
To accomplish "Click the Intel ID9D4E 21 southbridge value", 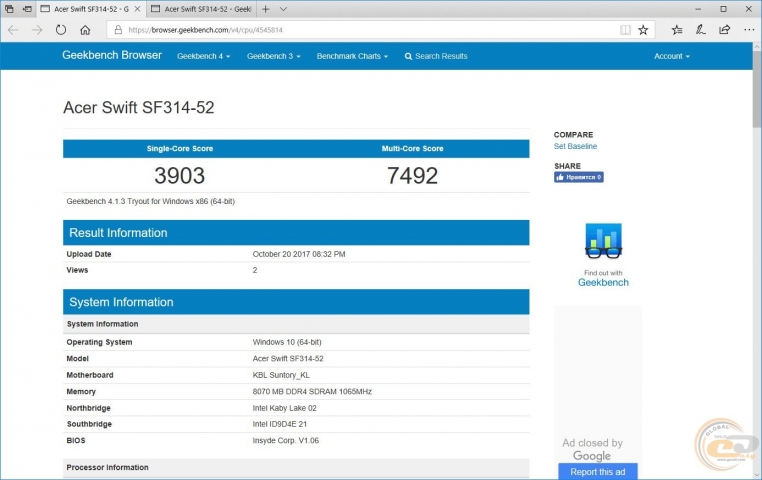I will pos(279,424).
